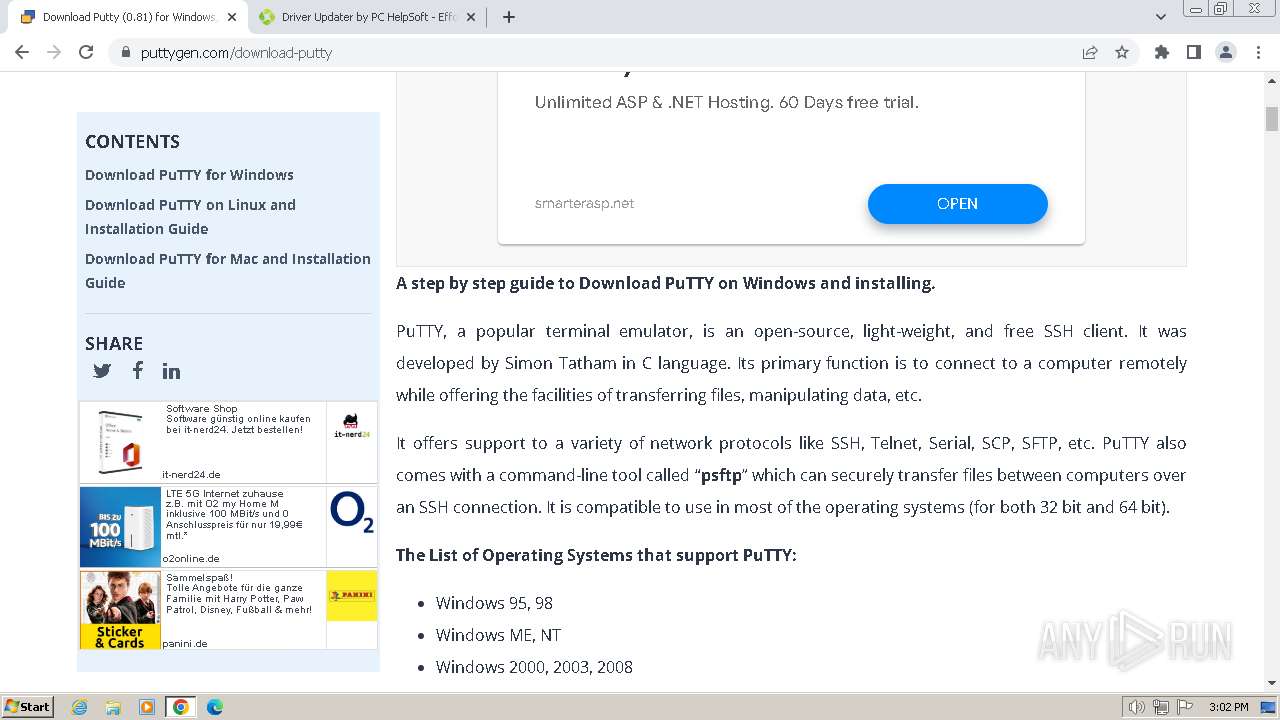Viewport: 1280px width, 720px height.
Task: Share on Twitter icon
Action: point(102,371)
